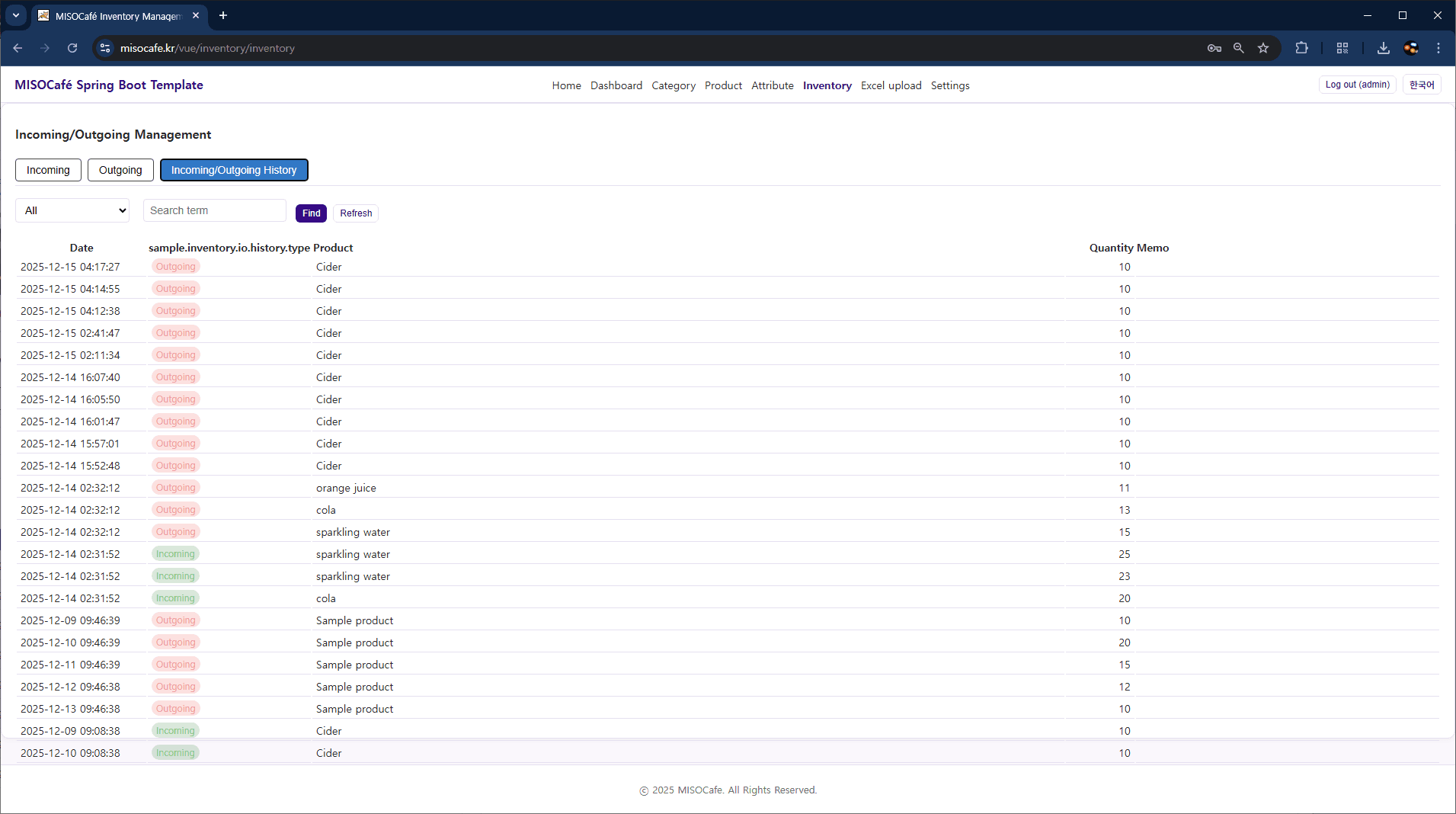This screenshot has width=1456, height=814.
Task: Open the three-dot browser menu
Action: (x=1438, y=47)
